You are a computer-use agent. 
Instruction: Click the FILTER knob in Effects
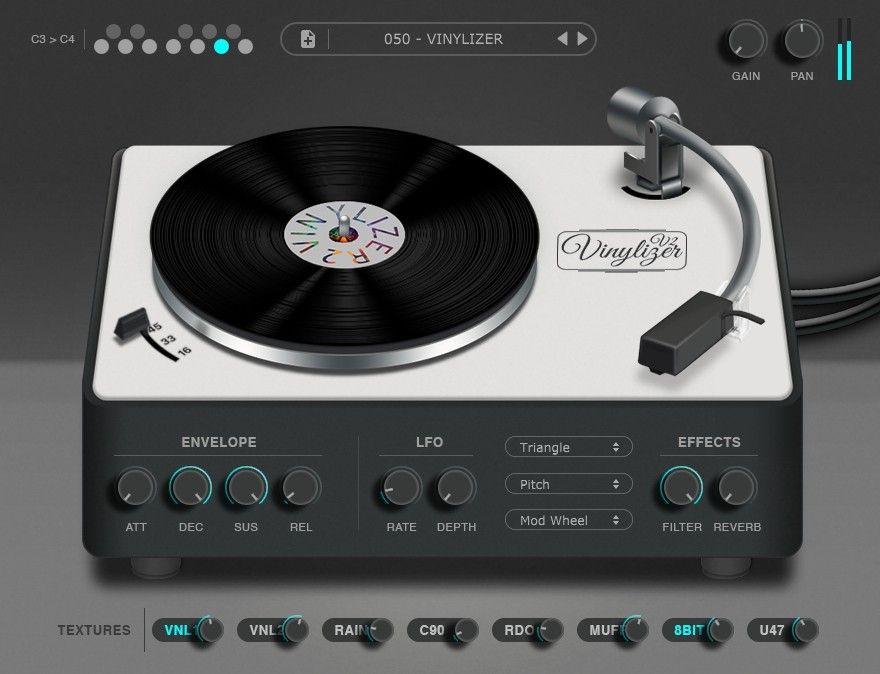(681, 488)
